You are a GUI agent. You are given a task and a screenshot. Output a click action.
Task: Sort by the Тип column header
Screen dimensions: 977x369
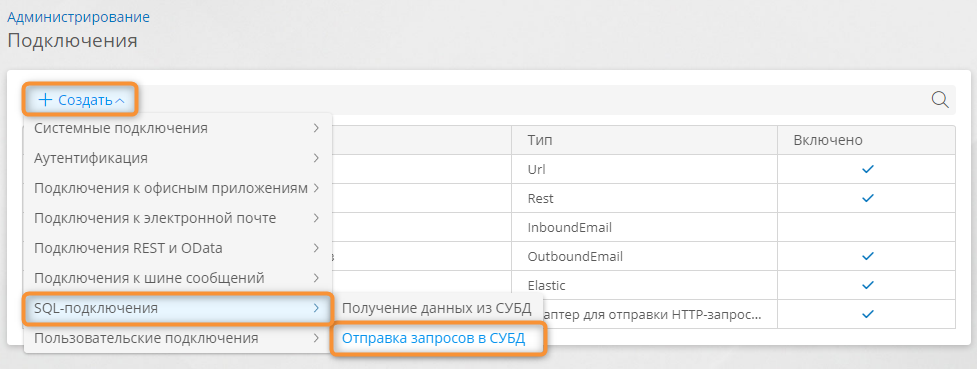(x=644, y=140)
